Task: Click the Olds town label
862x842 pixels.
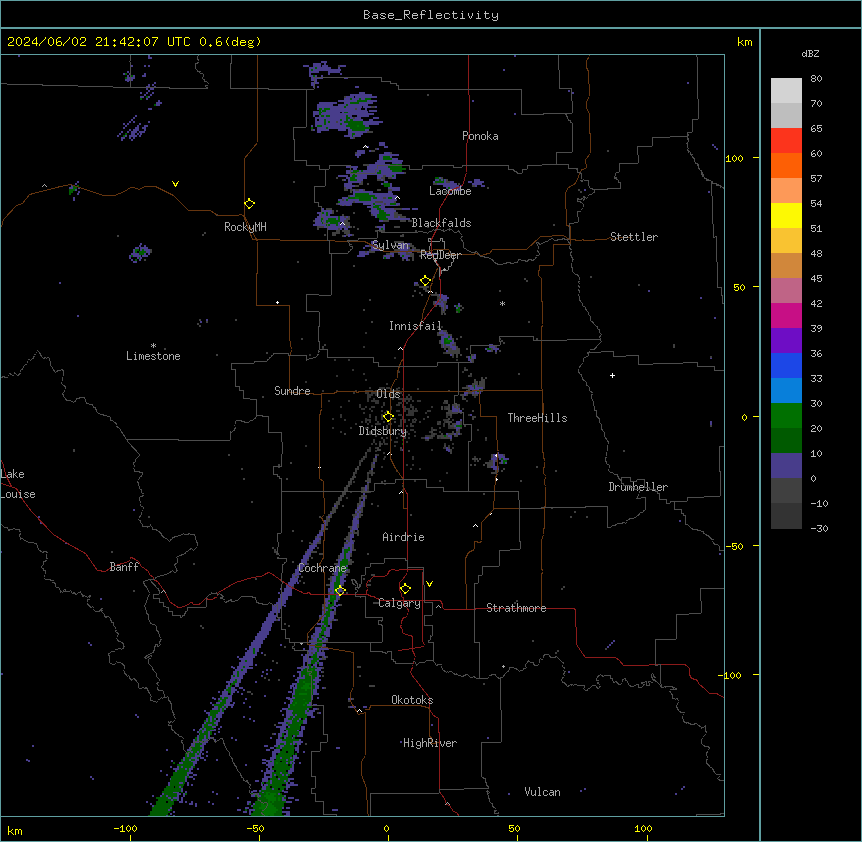Action: click(x=388, y=394)
